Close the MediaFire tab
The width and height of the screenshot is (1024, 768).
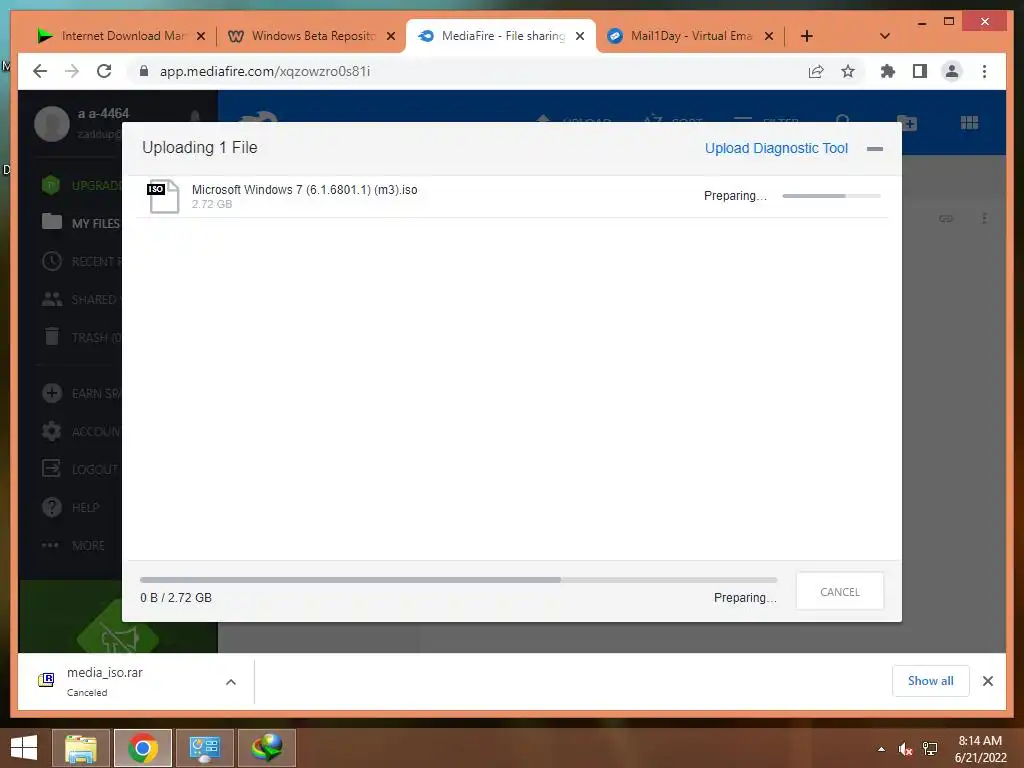point(580,36)
